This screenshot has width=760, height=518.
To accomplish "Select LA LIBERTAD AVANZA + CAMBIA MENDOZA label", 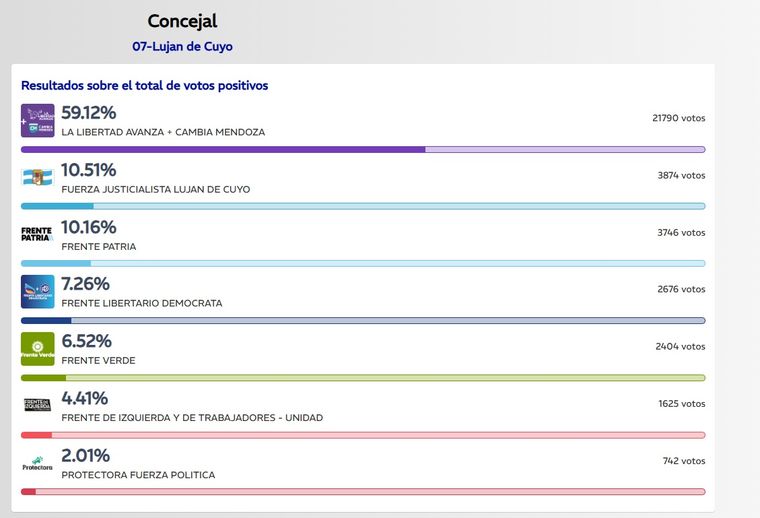I will (x=163, y=132).
